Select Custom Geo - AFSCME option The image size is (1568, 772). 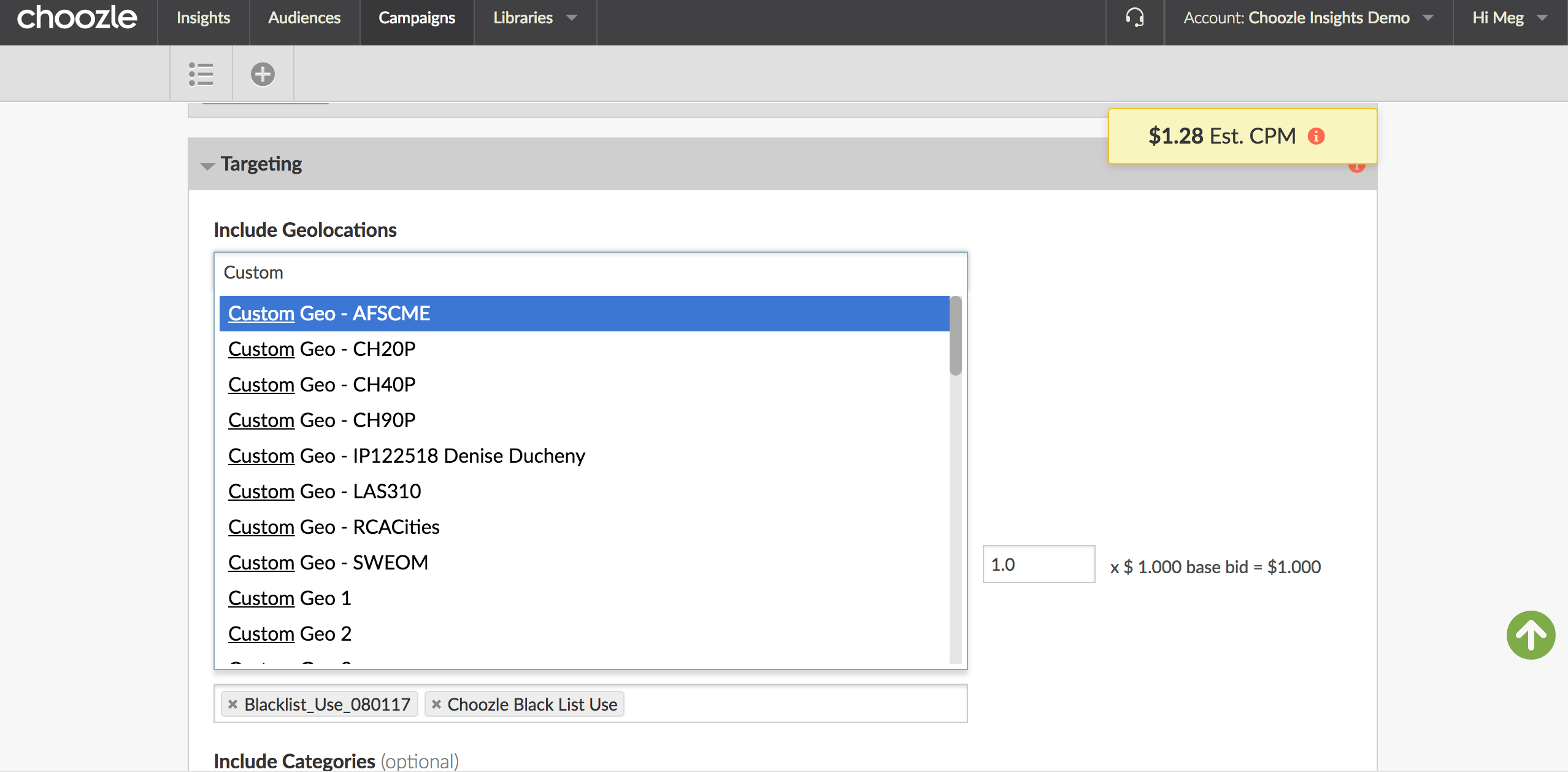pos(584,314)
